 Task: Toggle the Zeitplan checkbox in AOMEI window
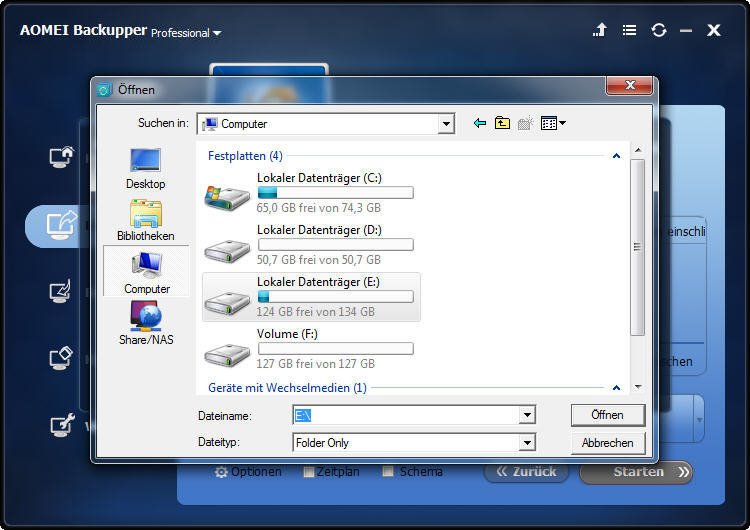[x=309, y=472]
